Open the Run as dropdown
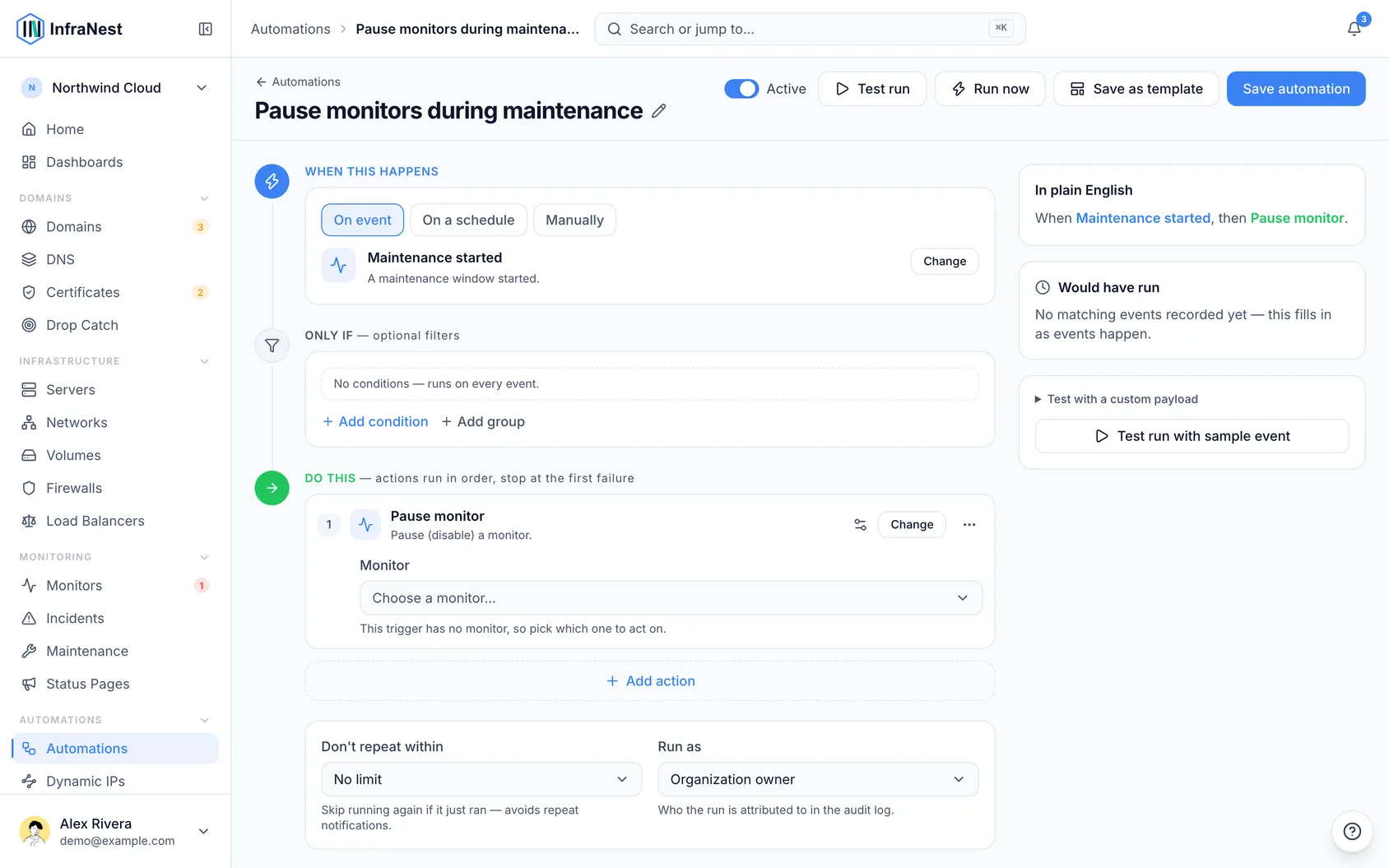This screenshot has height=868, width=1389. 818,779
